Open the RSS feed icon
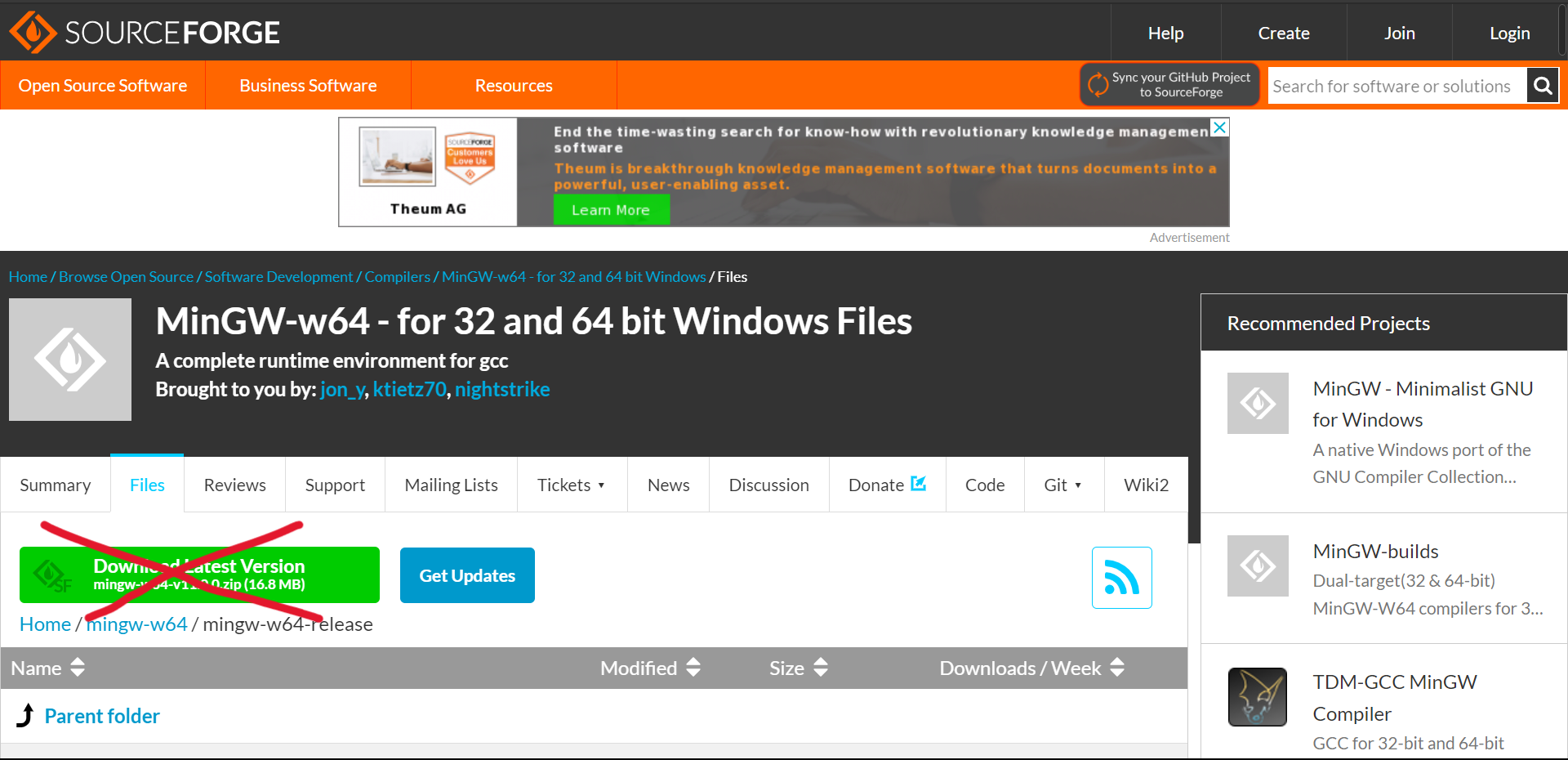Screen dimensions: 1568x760 click(x=1121, y=578)
